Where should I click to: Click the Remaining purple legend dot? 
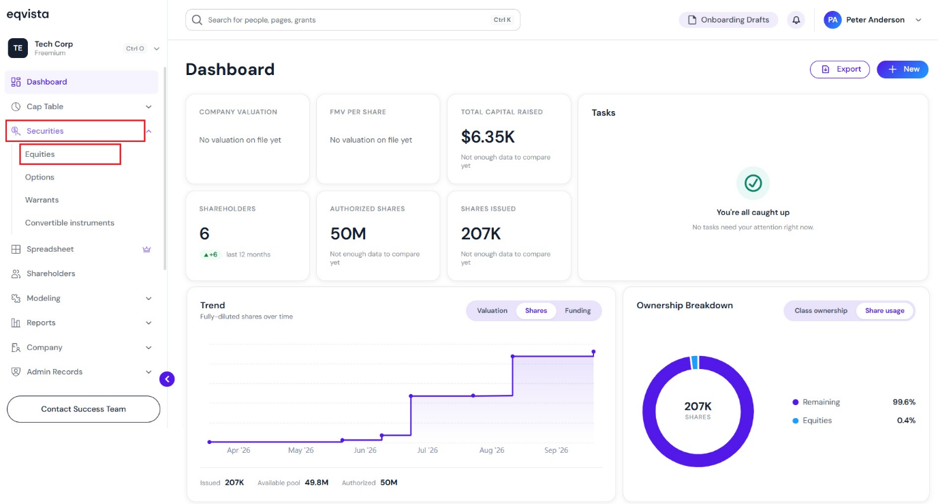(x=795, y=402)
